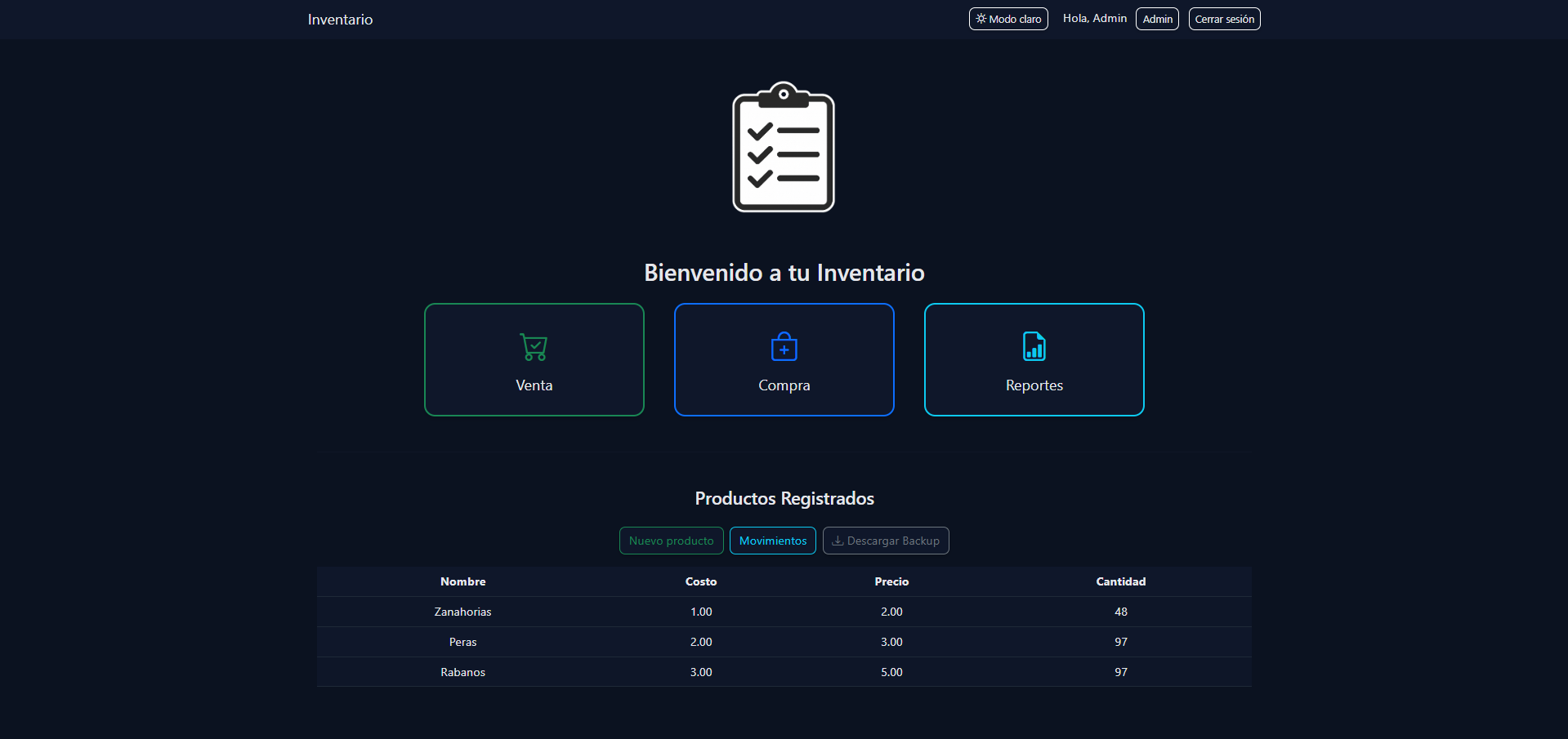Log out using Cerrar sesión

tap(1224, 18)
